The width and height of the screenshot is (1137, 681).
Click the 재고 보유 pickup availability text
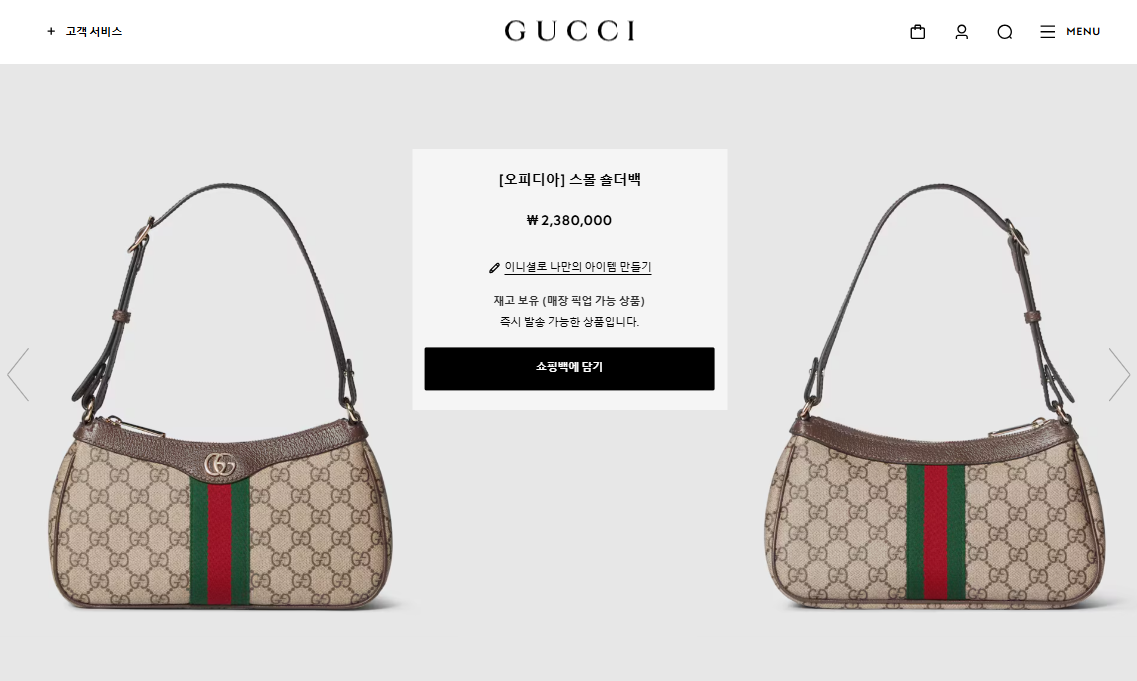[569, 300]
